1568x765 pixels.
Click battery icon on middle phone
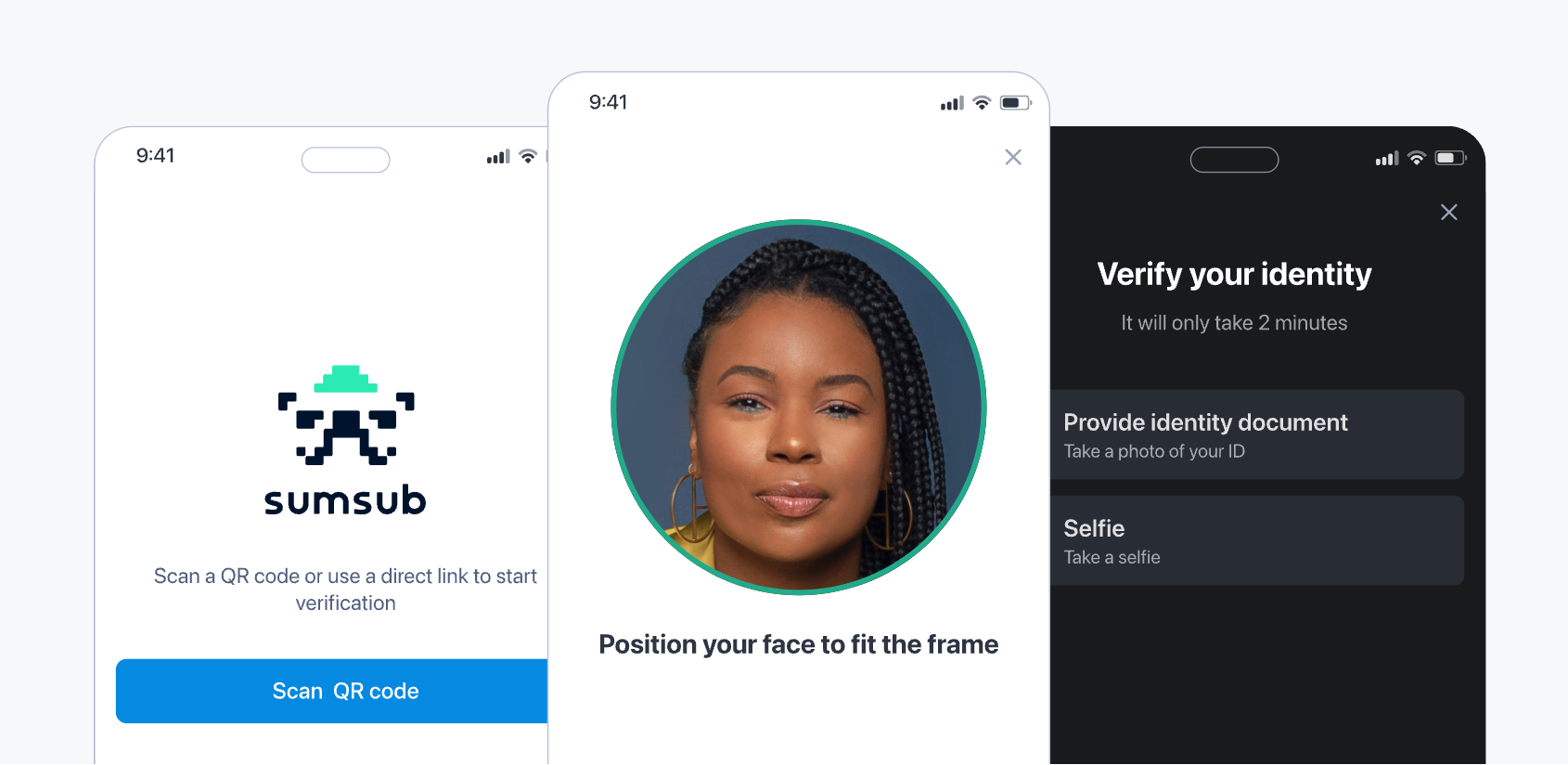[1016, 103]
